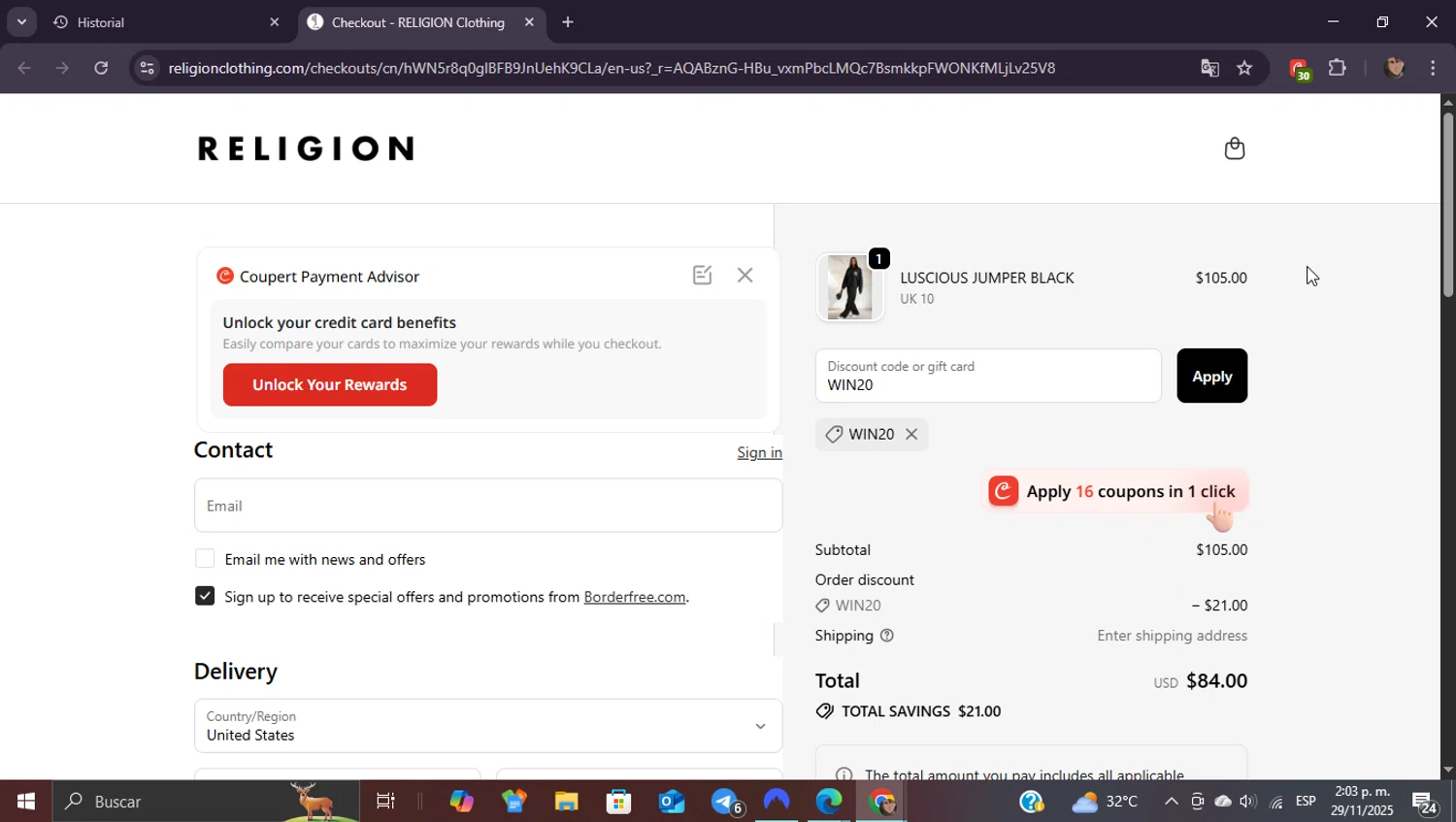This screenshot has width=1456, height=822.
Task: Click the shipping help question icon
Action: click(886, 636)
